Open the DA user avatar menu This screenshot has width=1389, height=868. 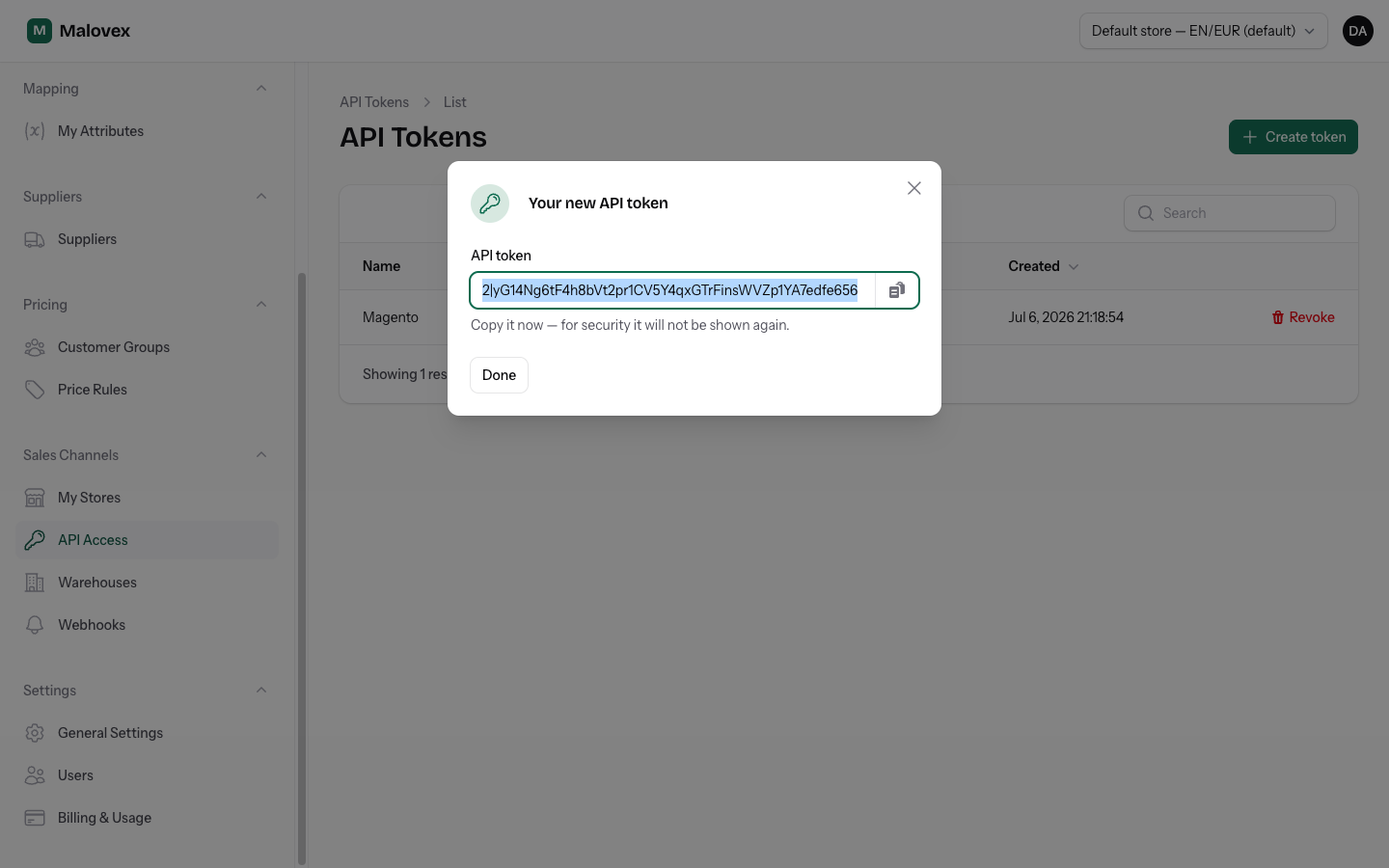[1358, 31]
